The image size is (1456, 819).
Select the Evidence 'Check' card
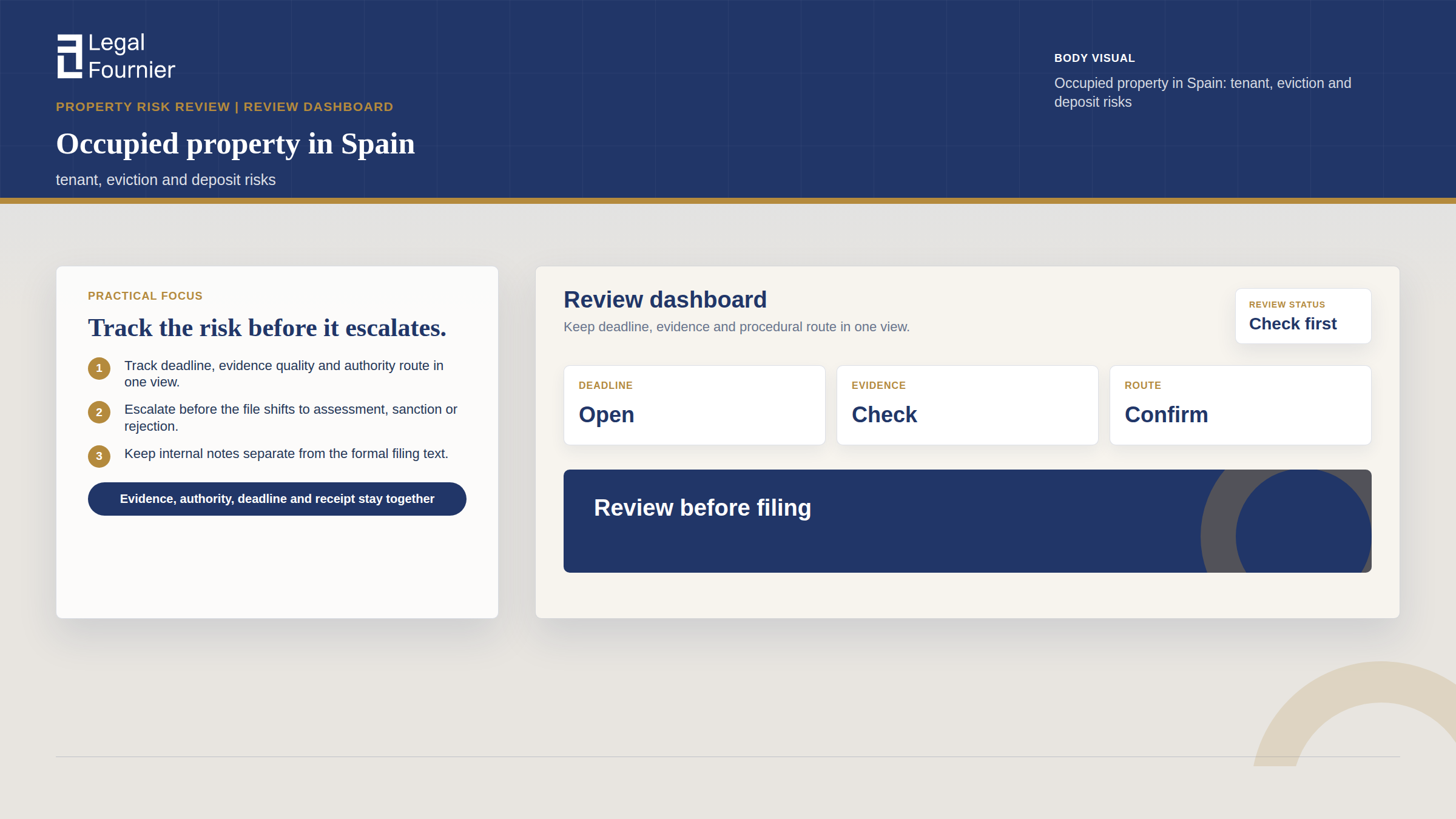click(968, 405)
